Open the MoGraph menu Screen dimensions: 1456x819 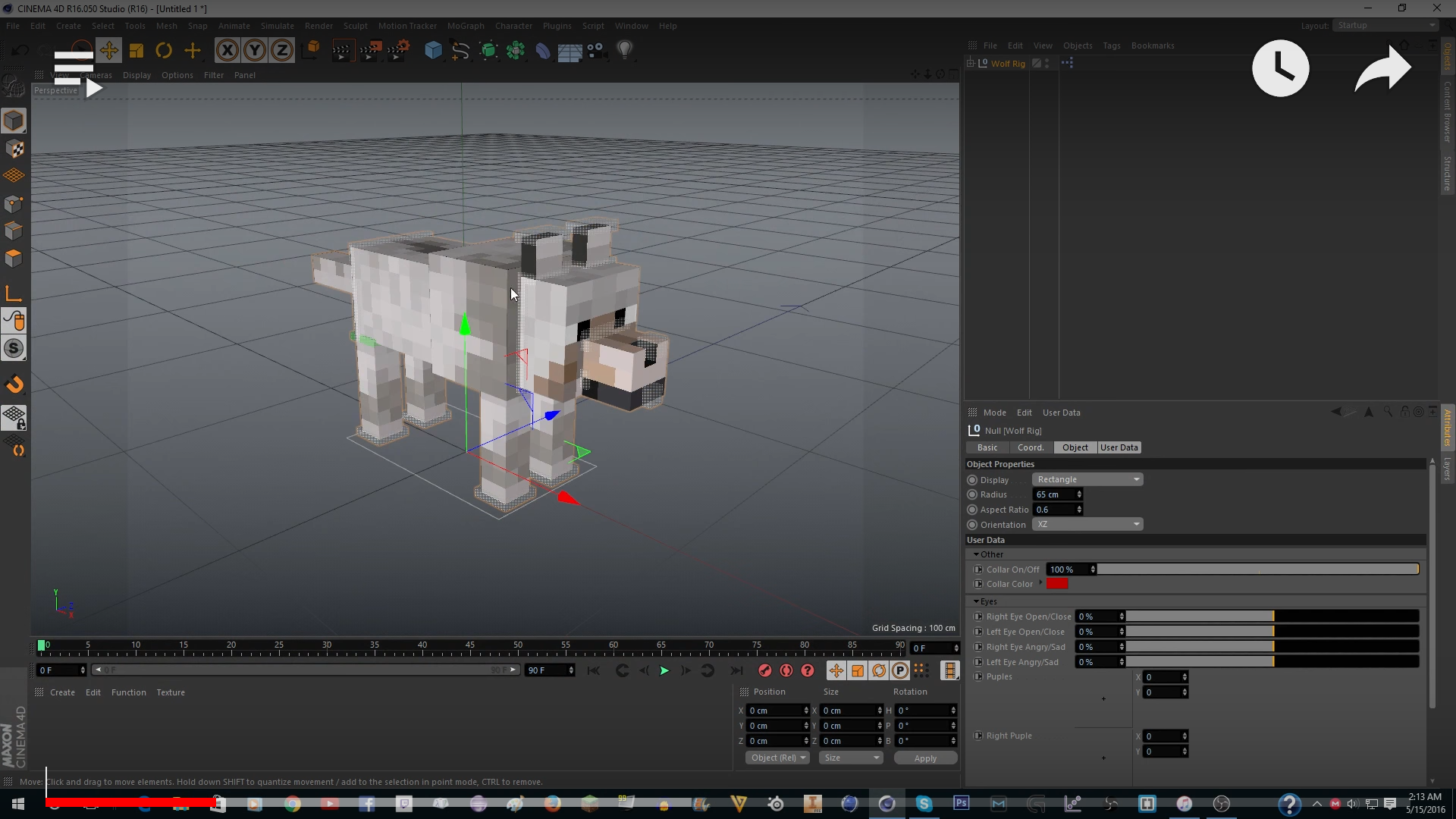[x=466, y=26]
